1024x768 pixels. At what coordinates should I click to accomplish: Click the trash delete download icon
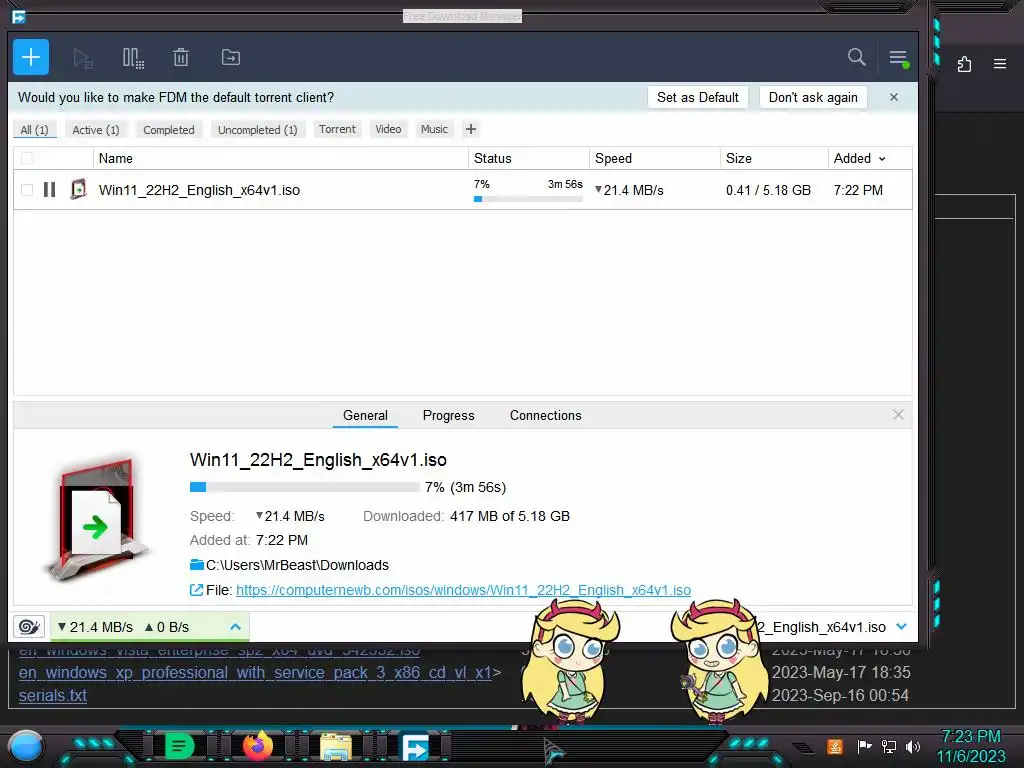(x=181, y=57)
